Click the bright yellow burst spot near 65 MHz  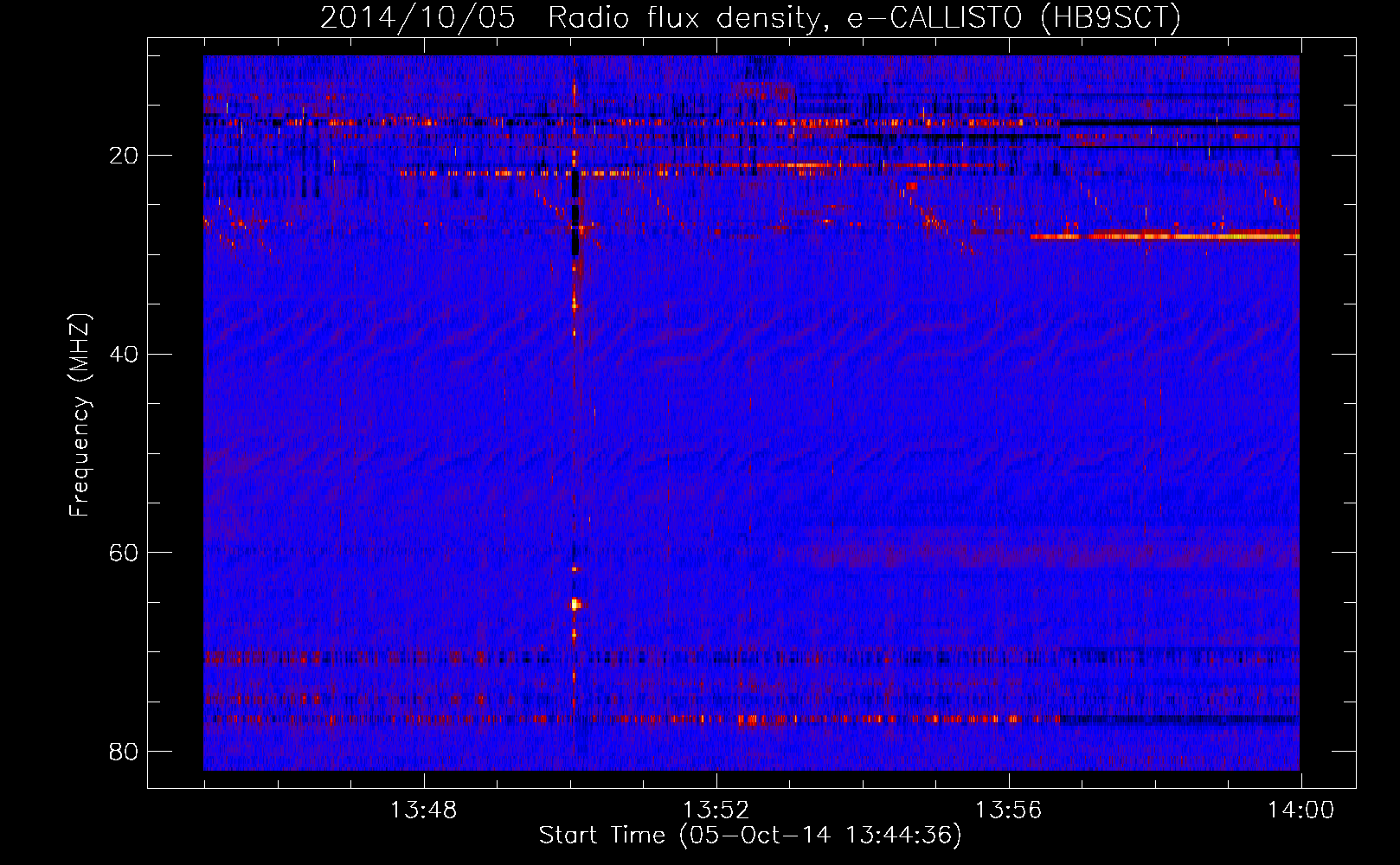575,604
